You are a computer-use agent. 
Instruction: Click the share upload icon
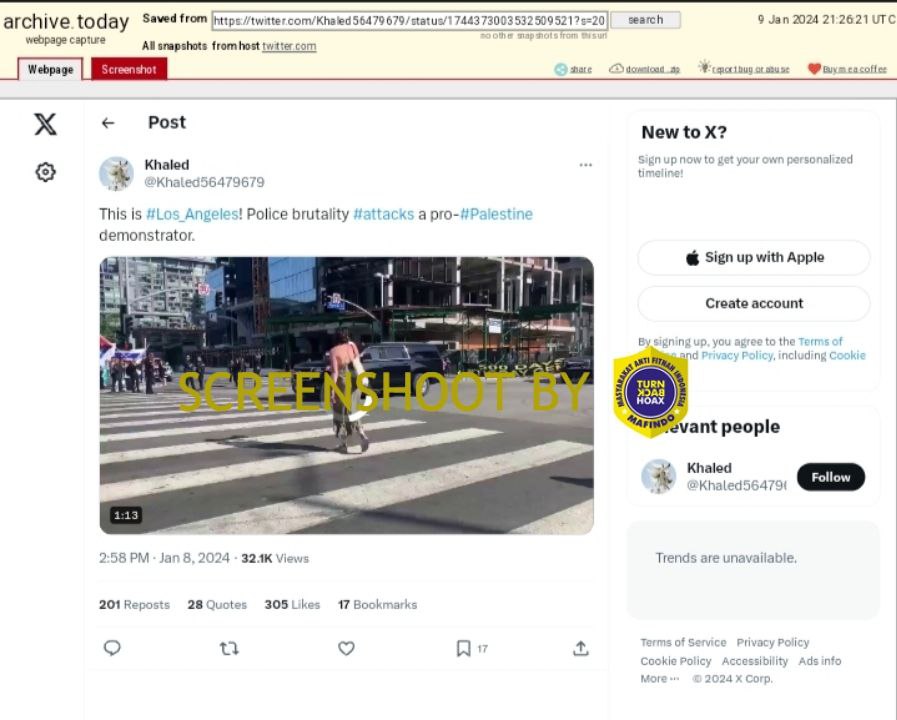click(x=580, y=648)
